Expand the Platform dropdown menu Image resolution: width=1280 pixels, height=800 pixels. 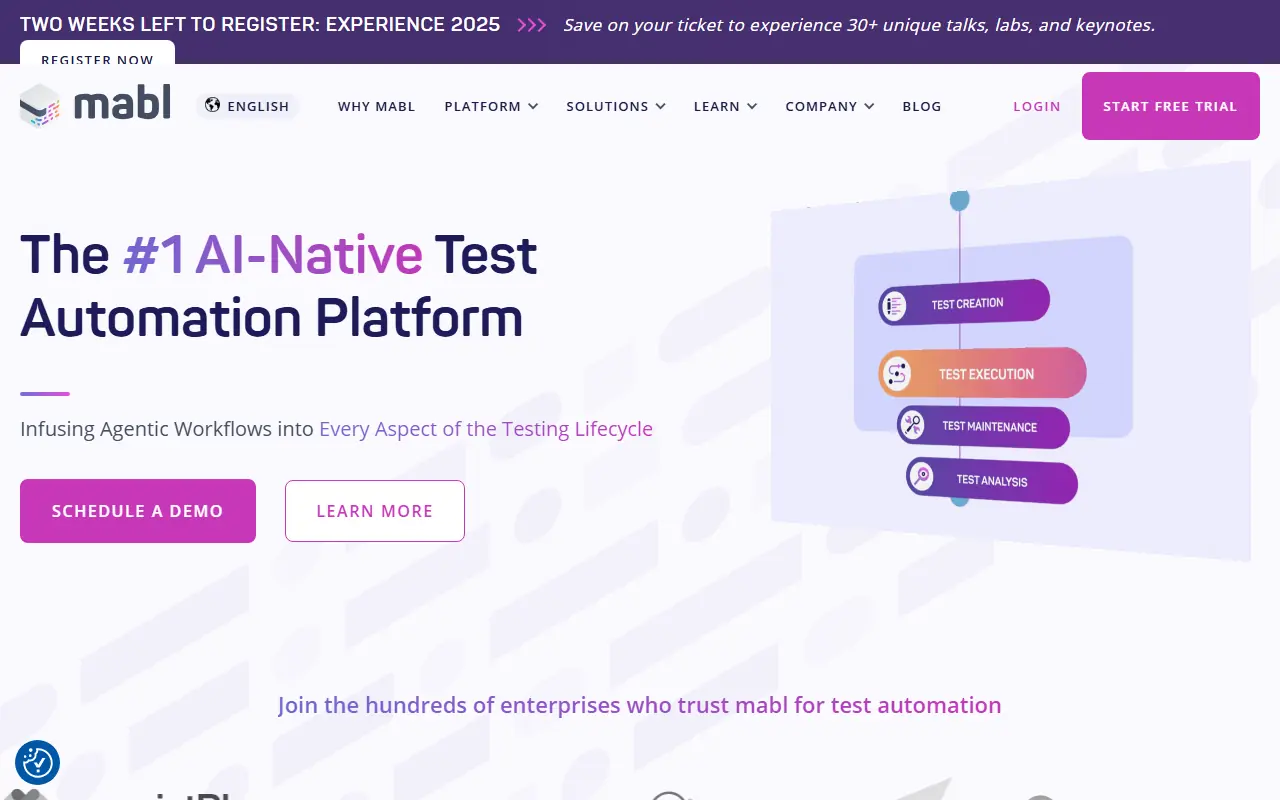click(x=491, y=106)
